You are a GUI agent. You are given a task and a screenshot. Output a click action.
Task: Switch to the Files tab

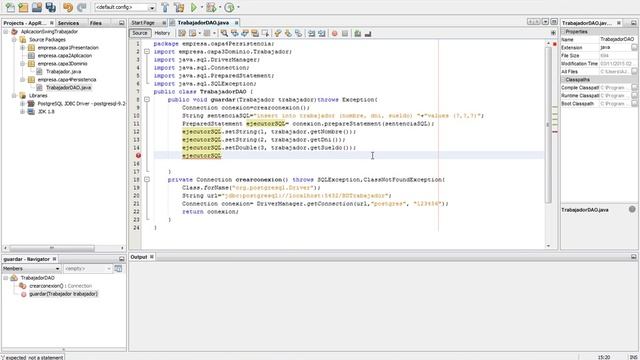pos(96,23)
